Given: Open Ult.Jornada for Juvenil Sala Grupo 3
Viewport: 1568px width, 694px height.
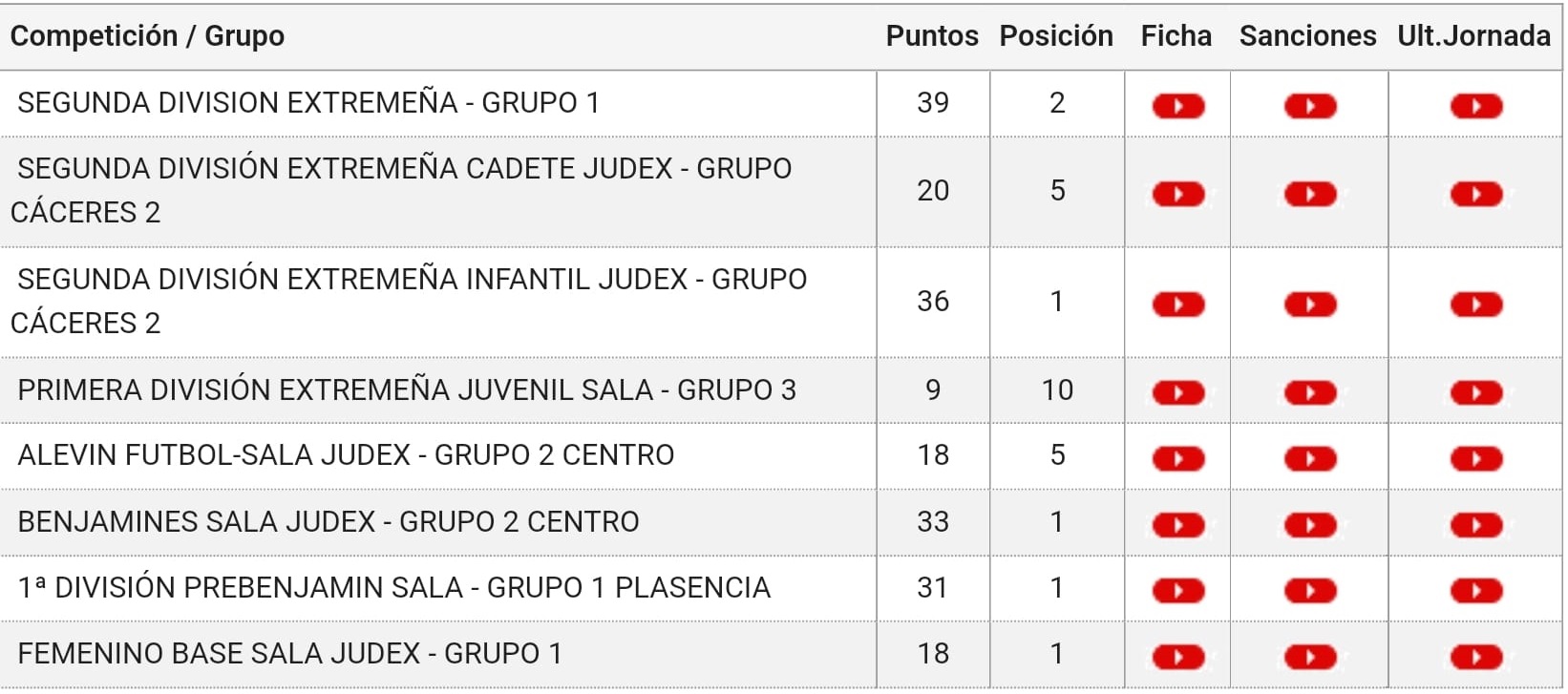Looking at the screenshot, I should click(x=1476, y=392).
